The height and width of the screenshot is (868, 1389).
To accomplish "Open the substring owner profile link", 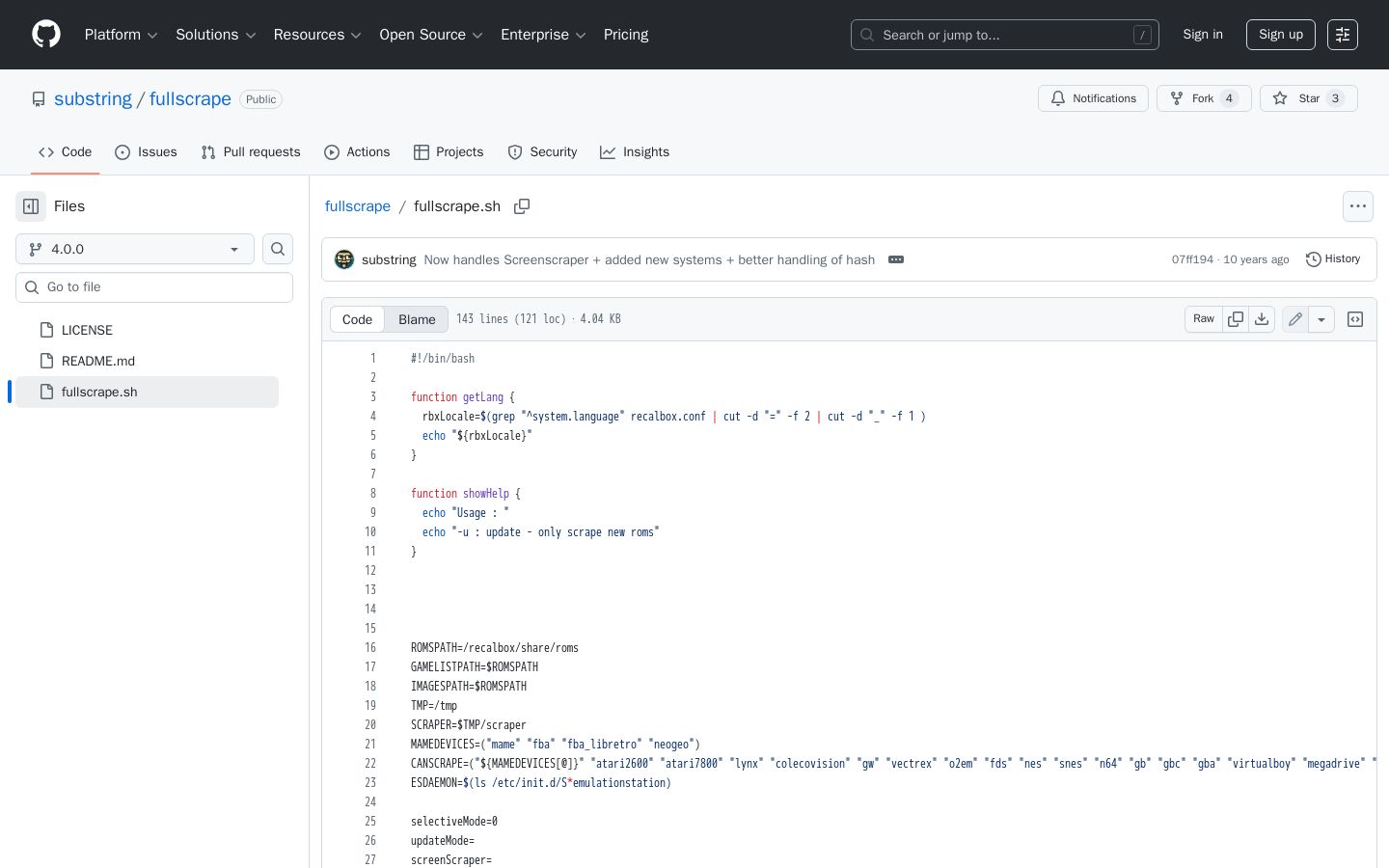I will [93, 99].
